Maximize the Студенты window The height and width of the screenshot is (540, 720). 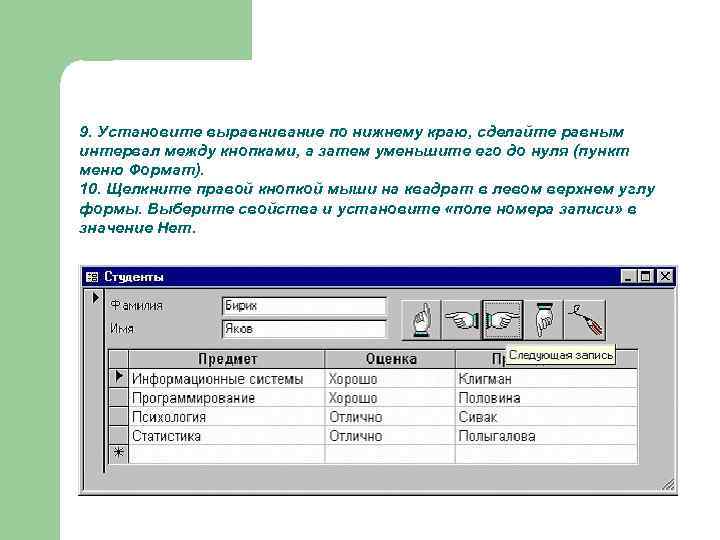pos(645,276)
